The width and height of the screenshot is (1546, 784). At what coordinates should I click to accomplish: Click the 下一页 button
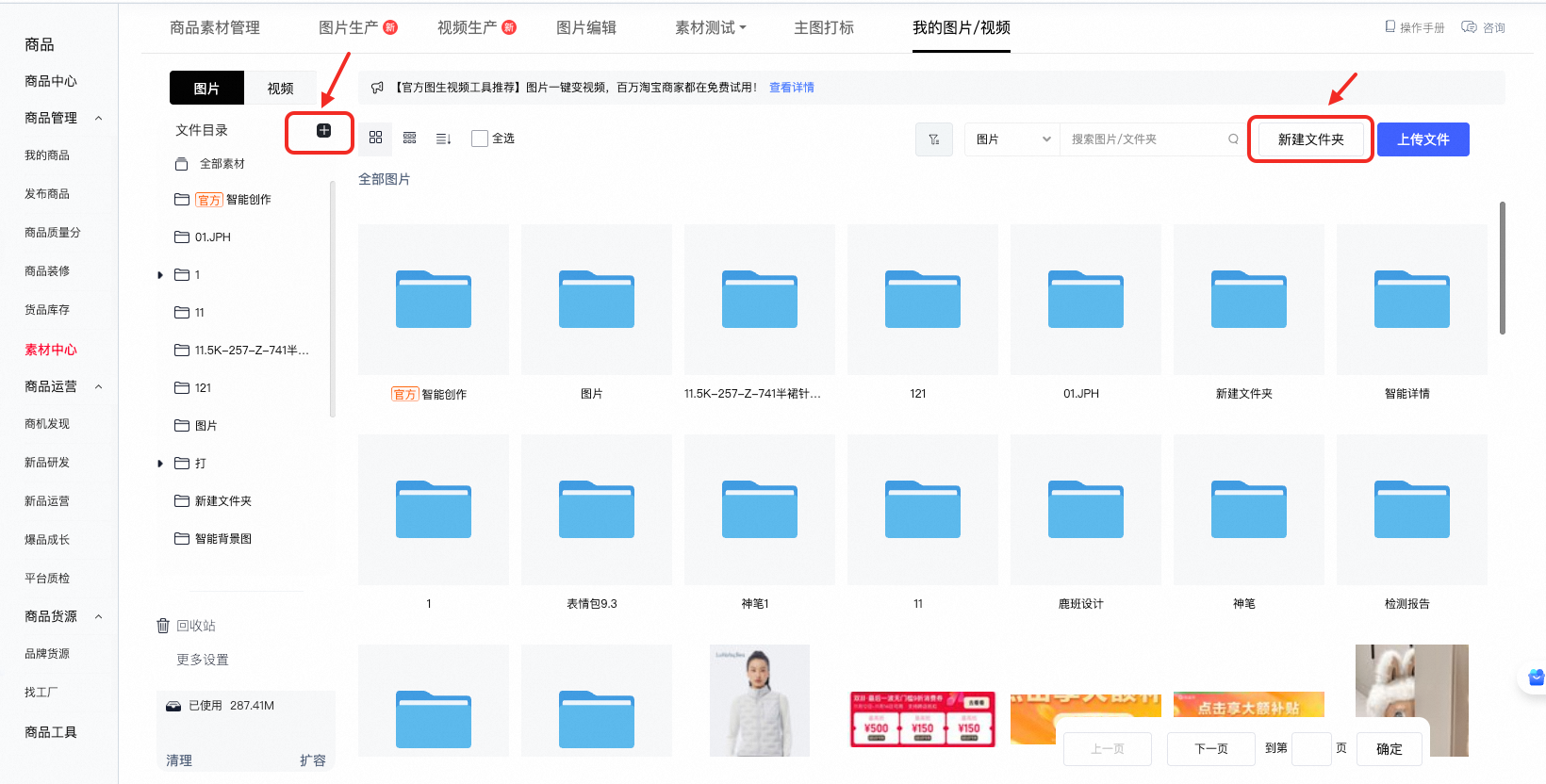1211,749
